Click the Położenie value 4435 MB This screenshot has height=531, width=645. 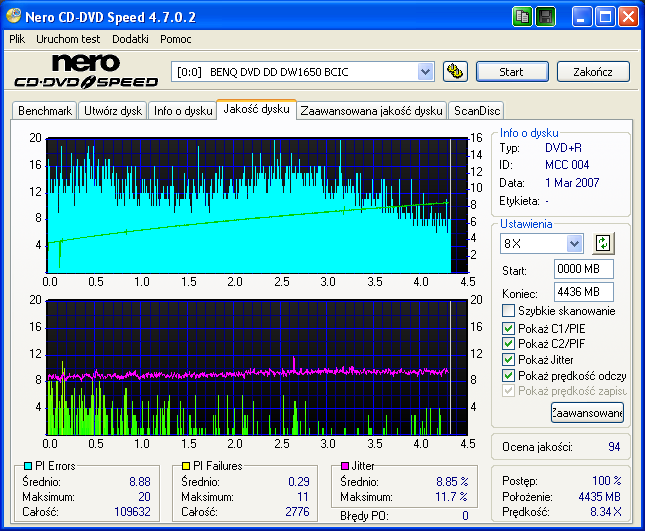pos(599,497)
